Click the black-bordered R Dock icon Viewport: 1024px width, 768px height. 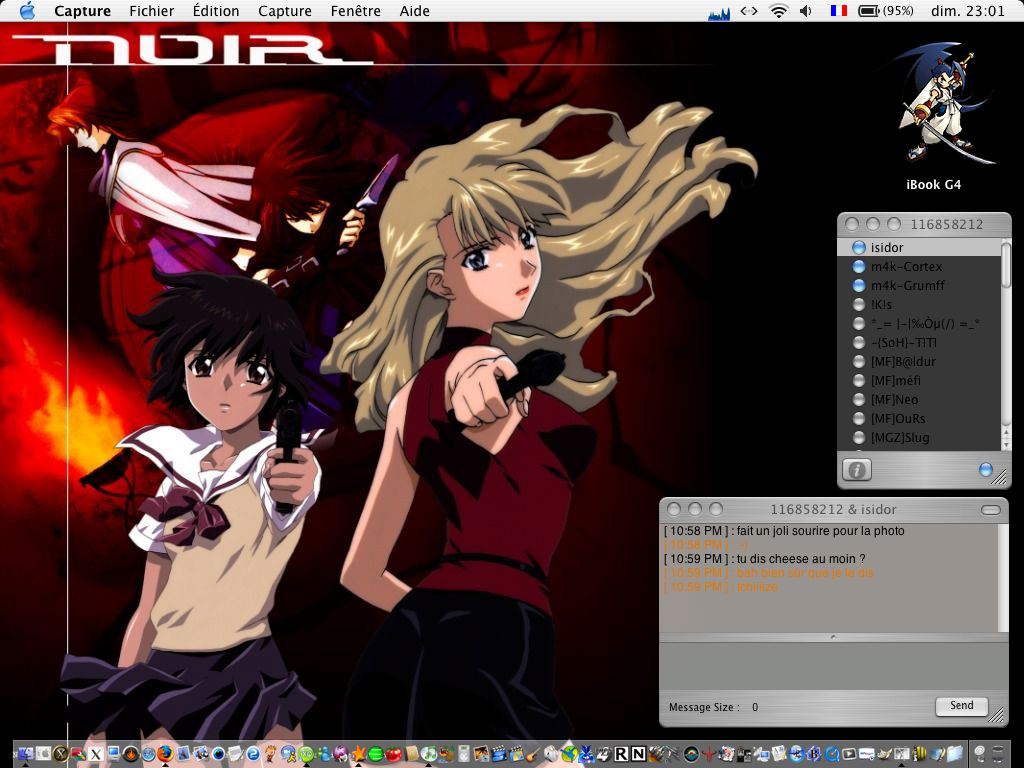(x=620, y=754)
